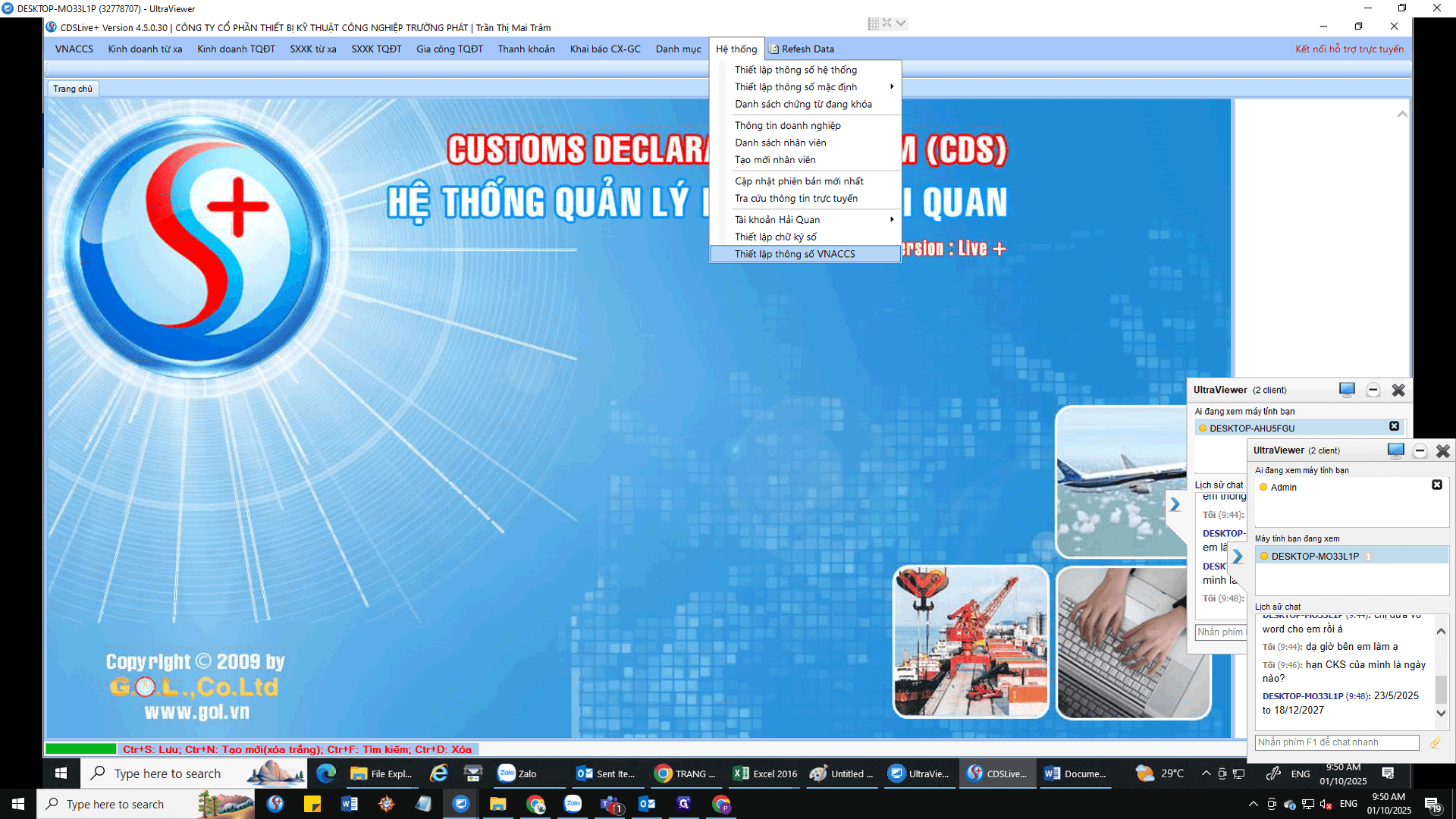Image resolution: width=1456 pixels, height=819 pixels.
Task: Open Kinh doanh TQĐT menu
Action: click(x=236, y=49)
